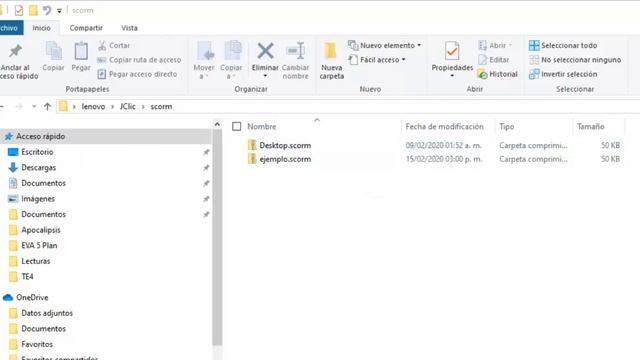Image resolution: width=640 pixels, height=360 pixels.
Task: Open the recent locations dropdown arrow
Action: (x=34, y=107)
